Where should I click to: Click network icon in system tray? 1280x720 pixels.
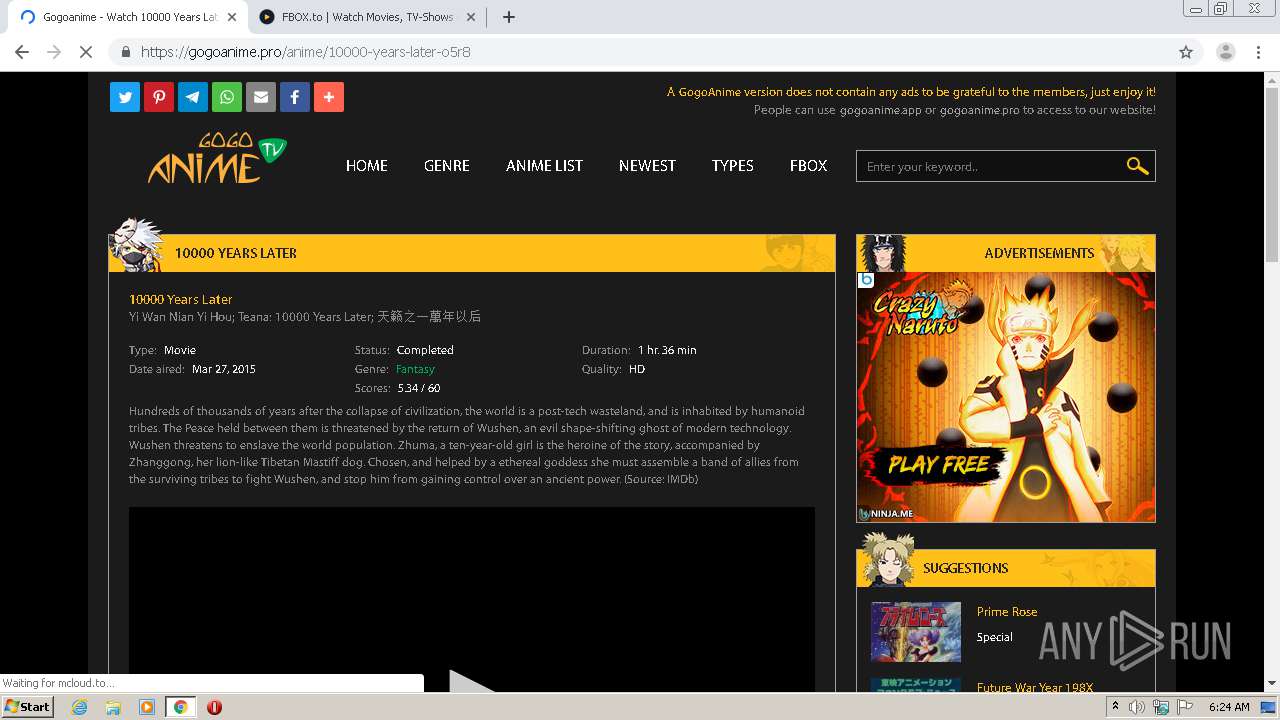pyautogui.click(x=1161, y=707)
